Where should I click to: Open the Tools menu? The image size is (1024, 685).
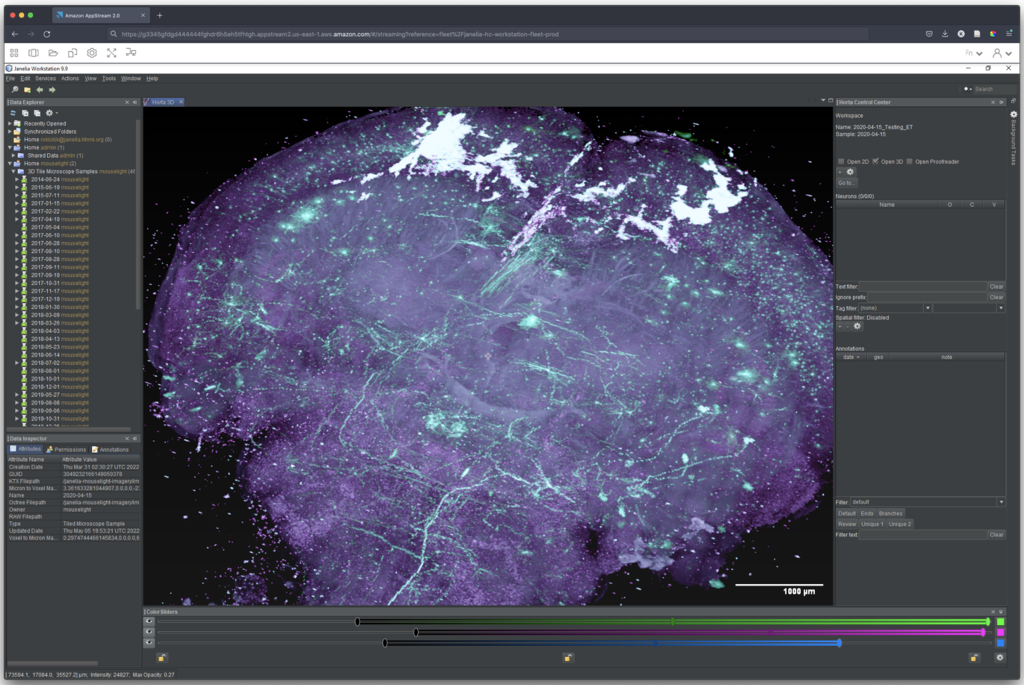click(x=108, y=78)
